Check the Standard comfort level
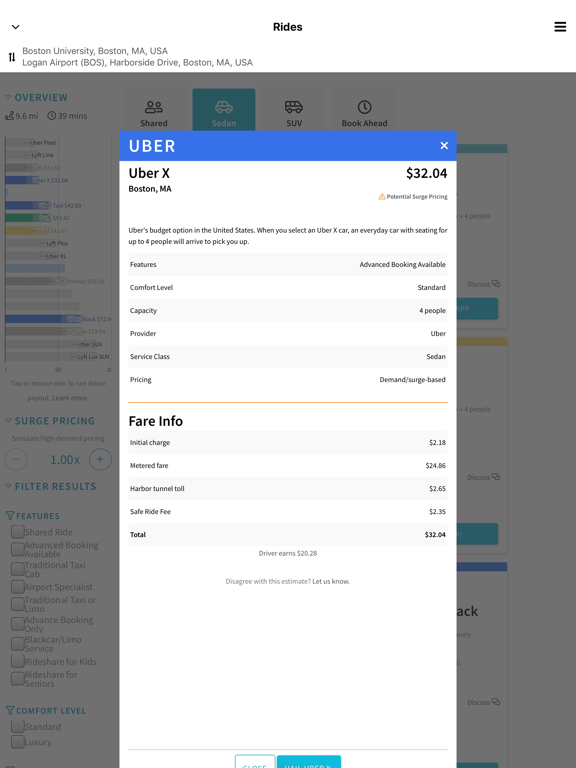This screenshot has height=768, width=576. click(18, 726)
